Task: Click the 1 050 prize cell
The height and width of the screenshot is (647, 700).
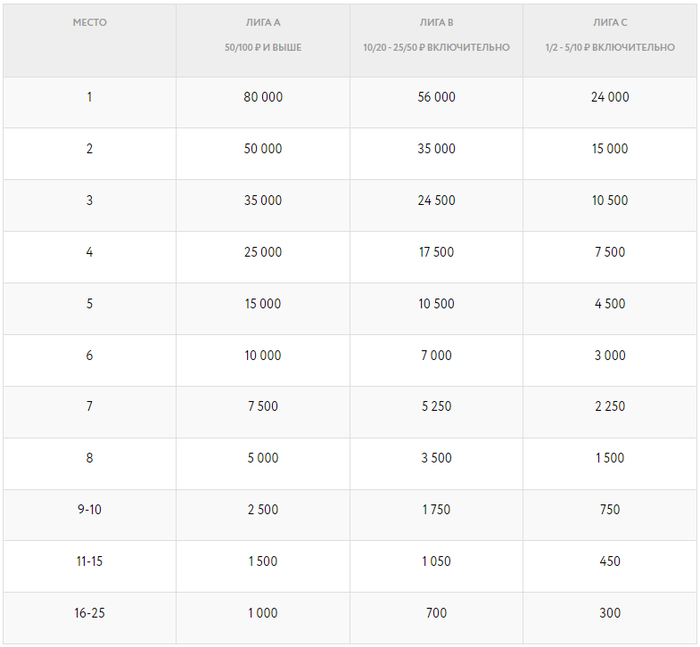Action: pos(436,561)
